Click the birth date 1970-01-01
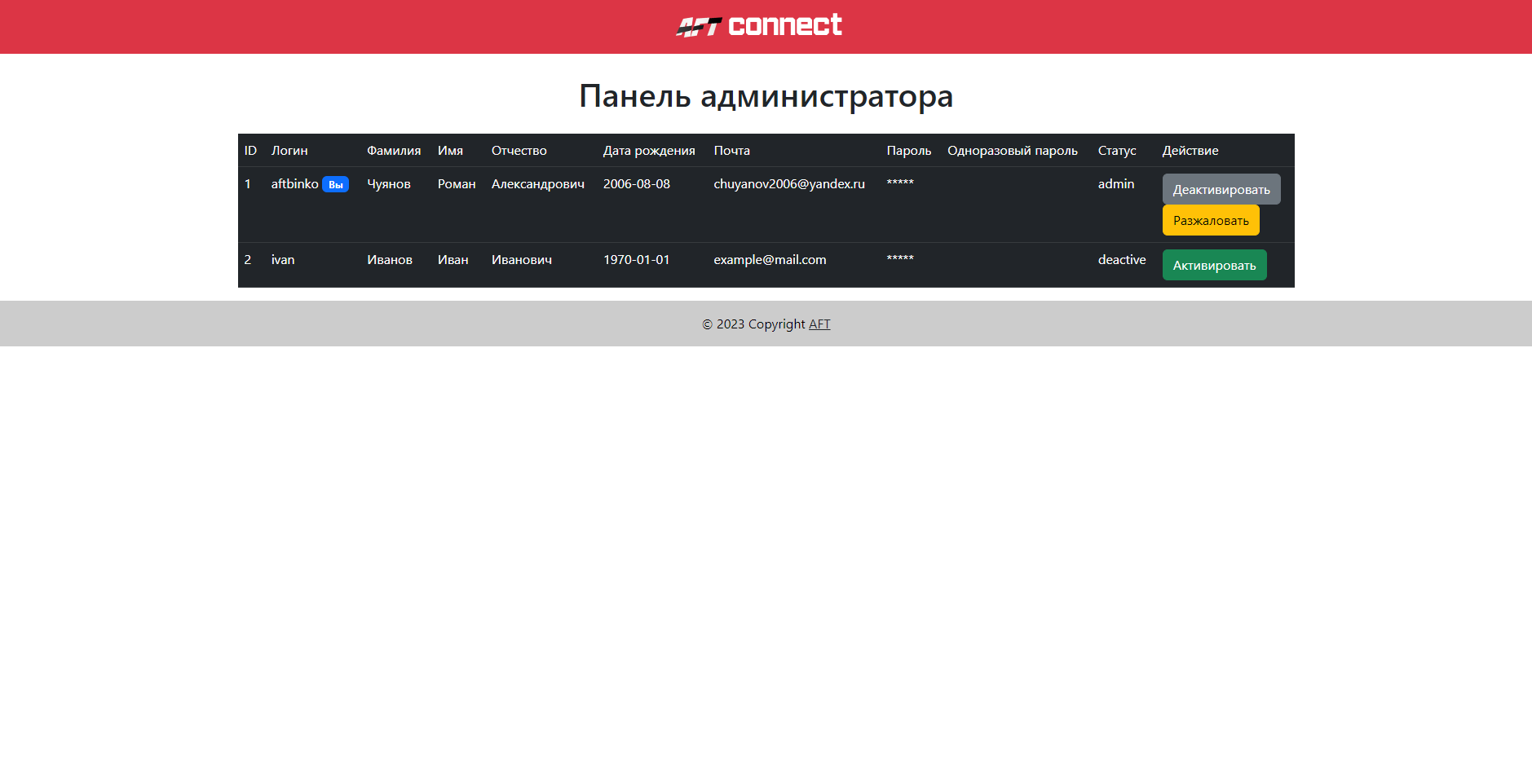 636,259
